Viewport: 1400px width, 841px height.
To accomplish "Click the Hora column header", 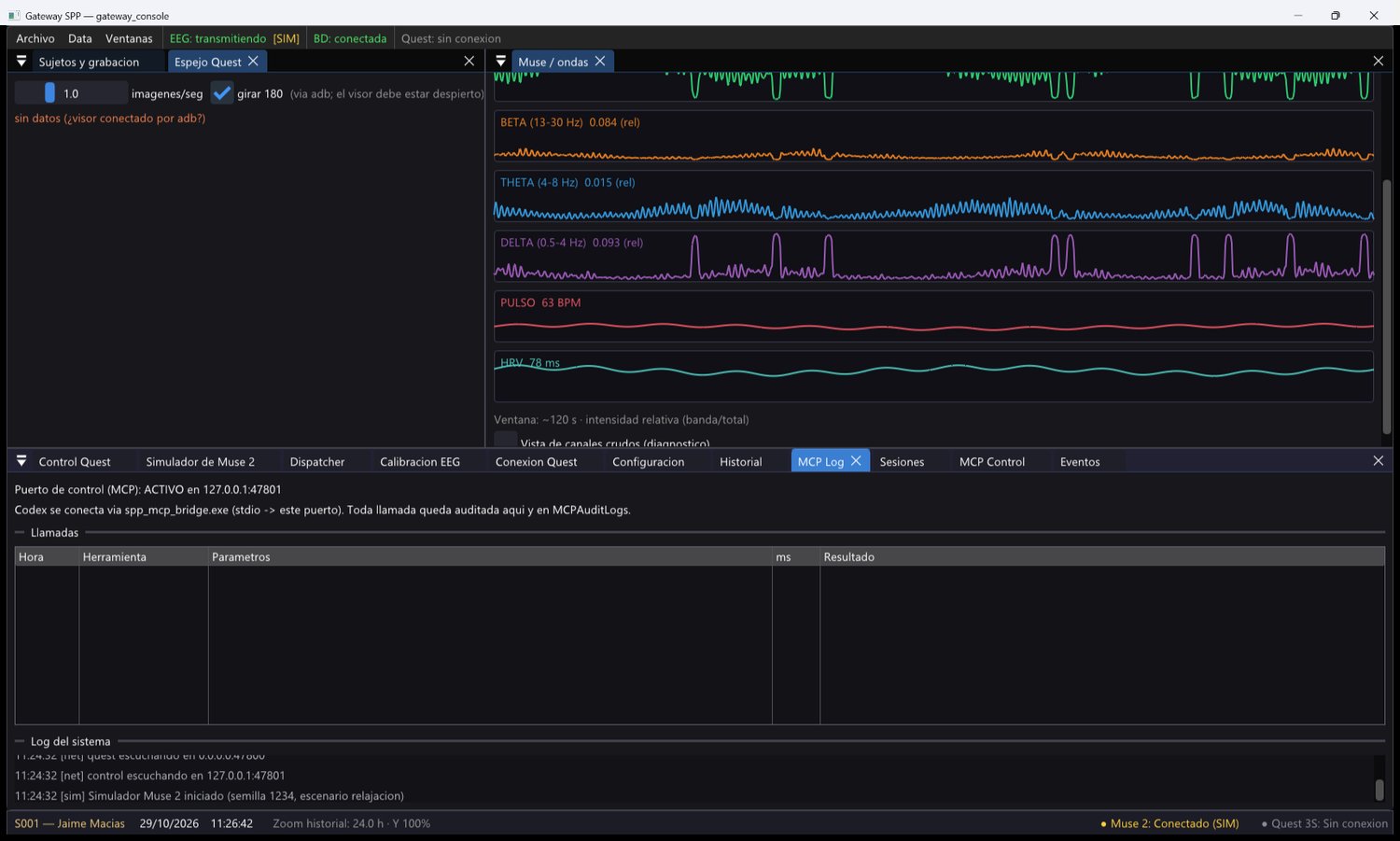I will [47, 557].
